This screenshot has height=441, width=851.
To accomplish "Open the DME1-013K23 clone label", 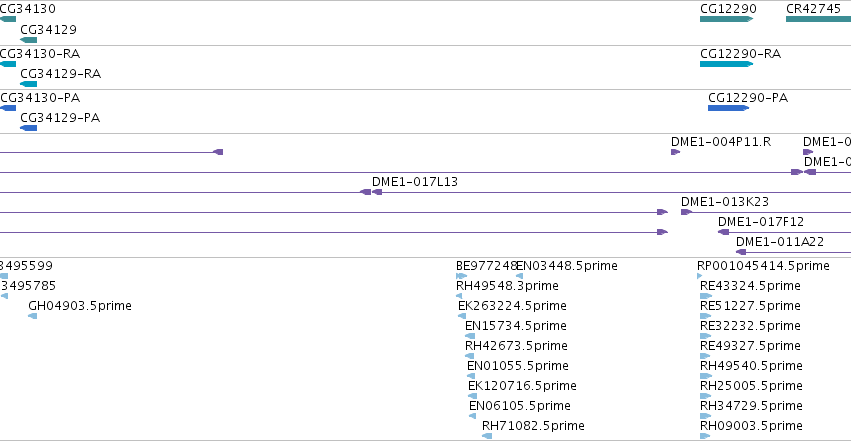I will [725, 202].
